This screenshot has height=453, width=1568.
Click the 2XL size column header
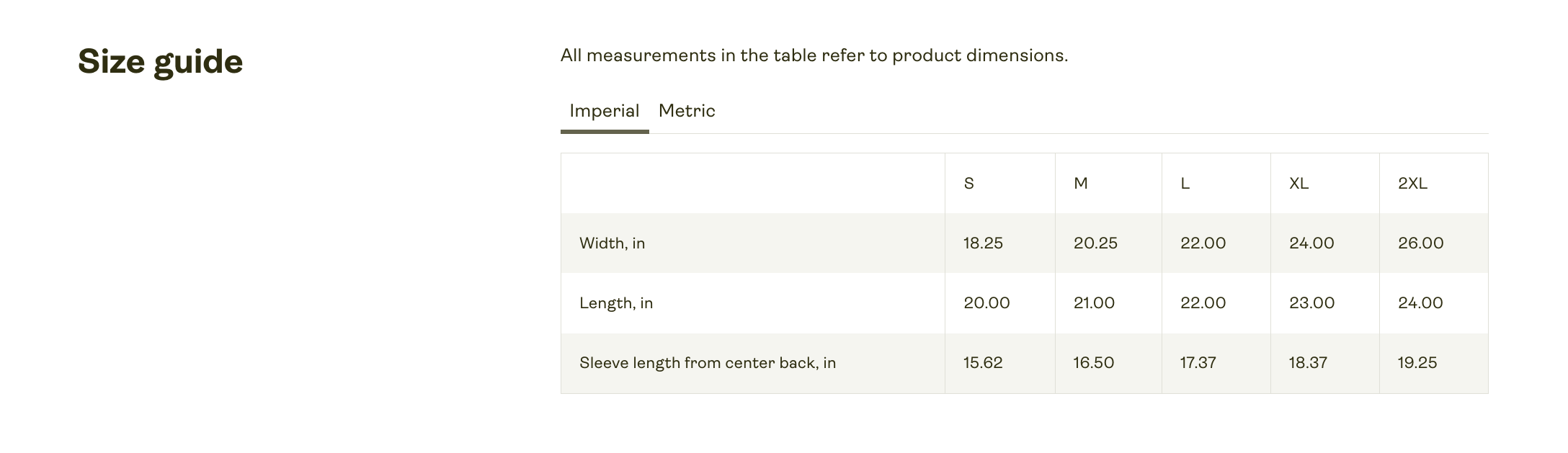1412,184
